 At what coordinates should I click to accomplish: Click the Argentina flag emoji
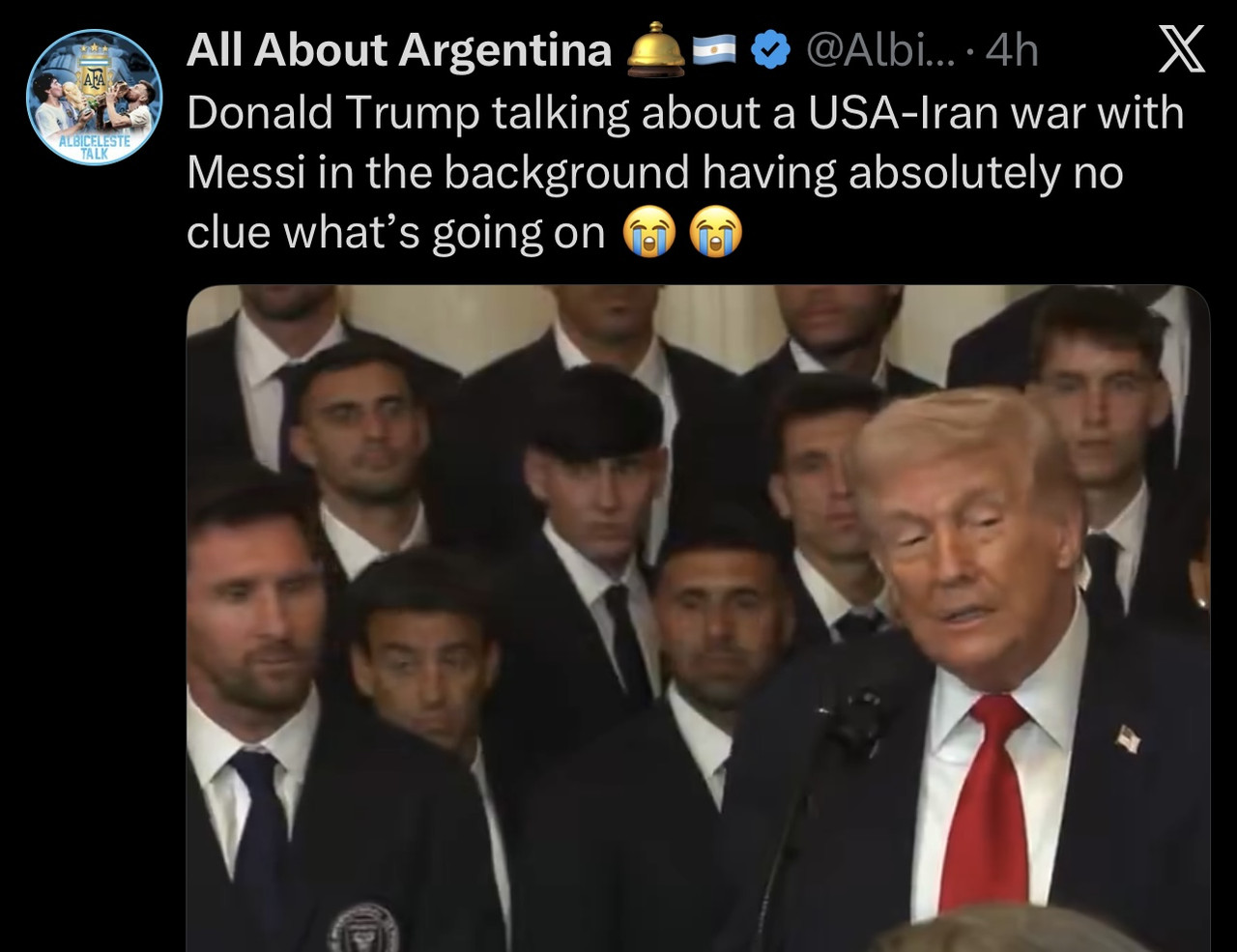716,50
